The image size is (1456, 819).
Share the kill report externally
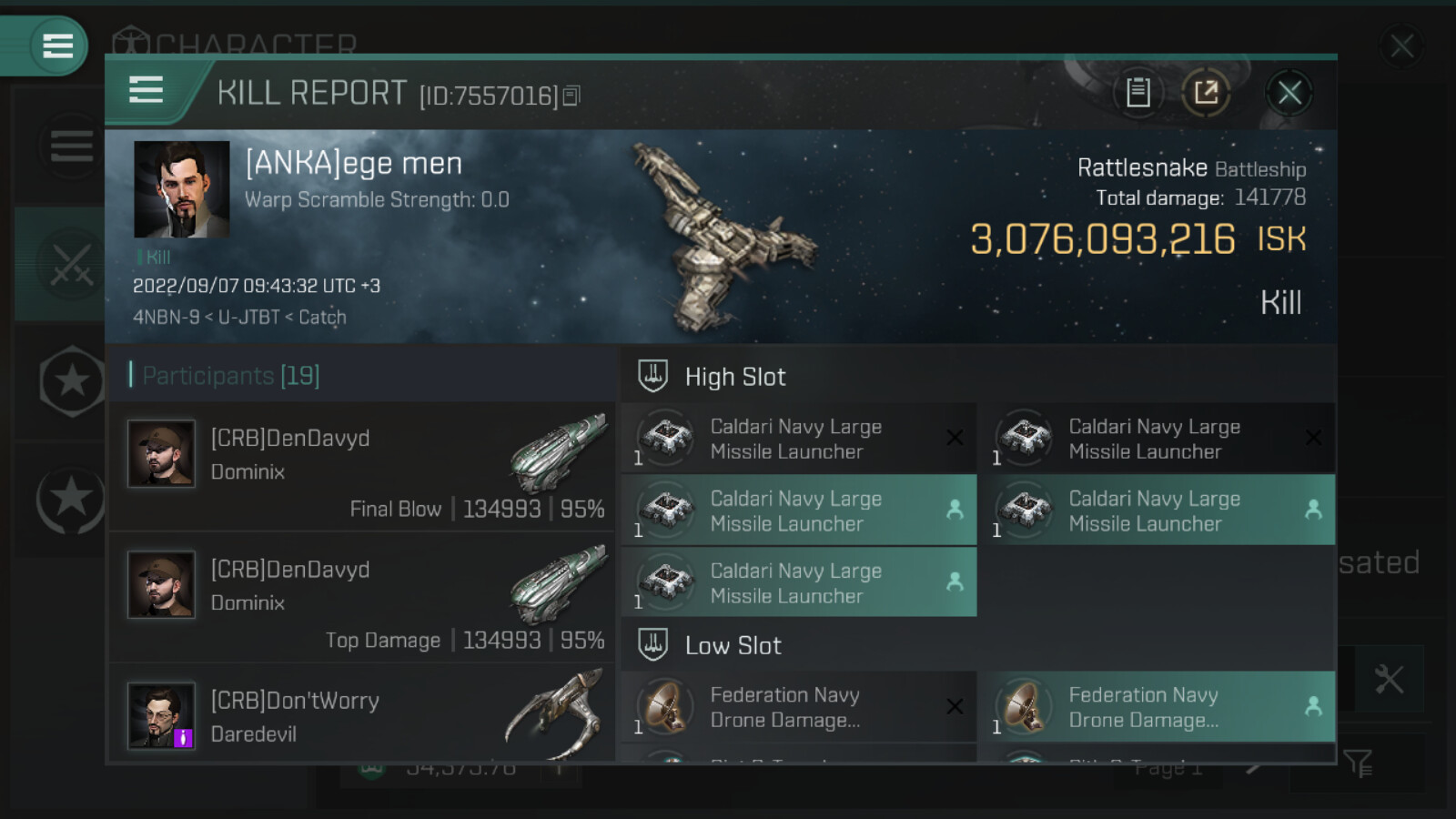pos(1206,92)
